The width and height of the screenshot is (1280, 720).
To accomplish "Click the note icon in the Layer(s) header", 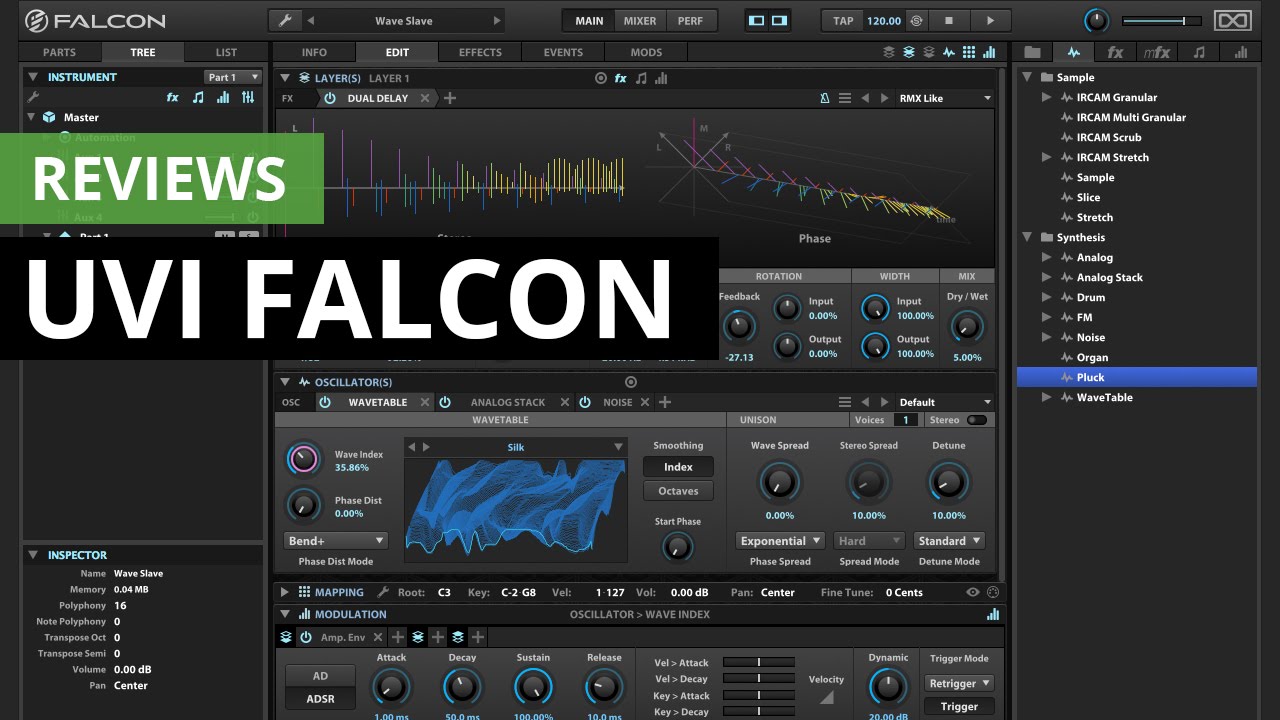I will 641,78.
